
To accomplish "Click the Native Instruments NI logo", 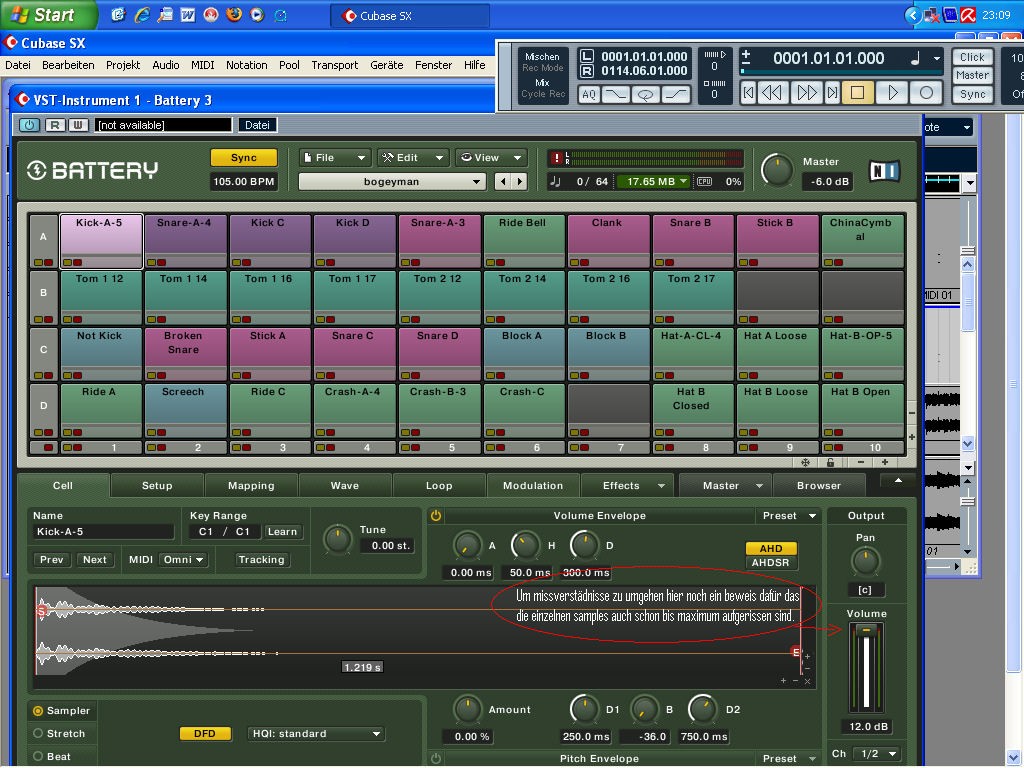I will click(x=885, y=171).
